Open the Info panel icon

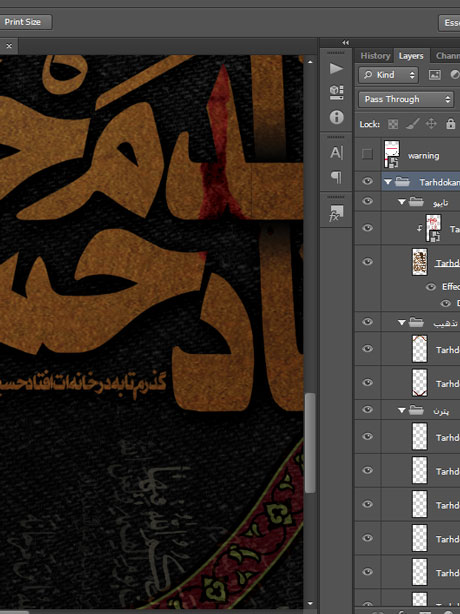(336, 117)
